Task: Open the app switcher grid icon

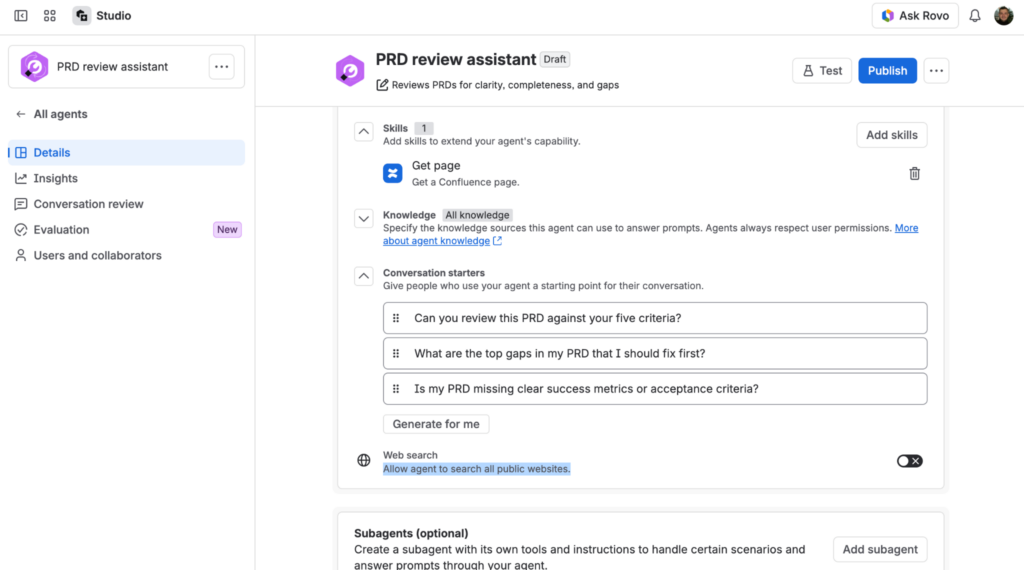Action: coord(50,16)
